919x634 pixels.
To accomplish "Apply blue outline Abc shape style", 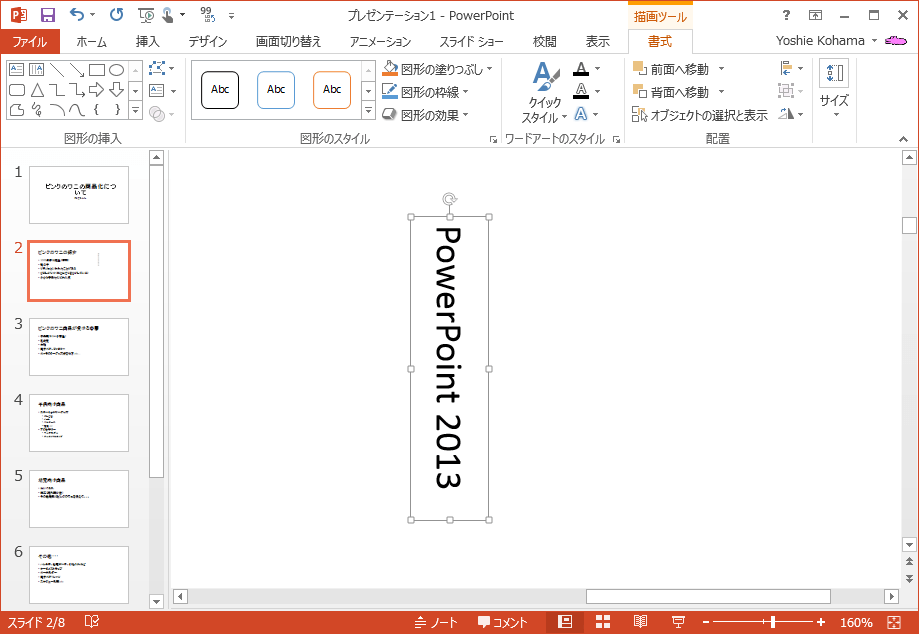I will coord(275,90).
